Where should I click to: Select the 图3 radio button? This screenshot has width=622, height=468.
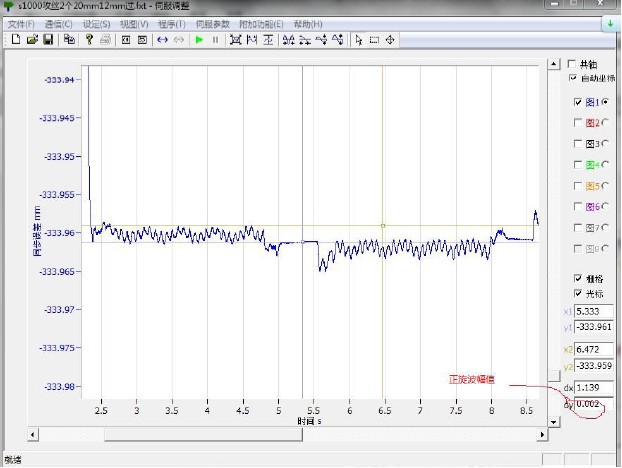click(605, 144)
